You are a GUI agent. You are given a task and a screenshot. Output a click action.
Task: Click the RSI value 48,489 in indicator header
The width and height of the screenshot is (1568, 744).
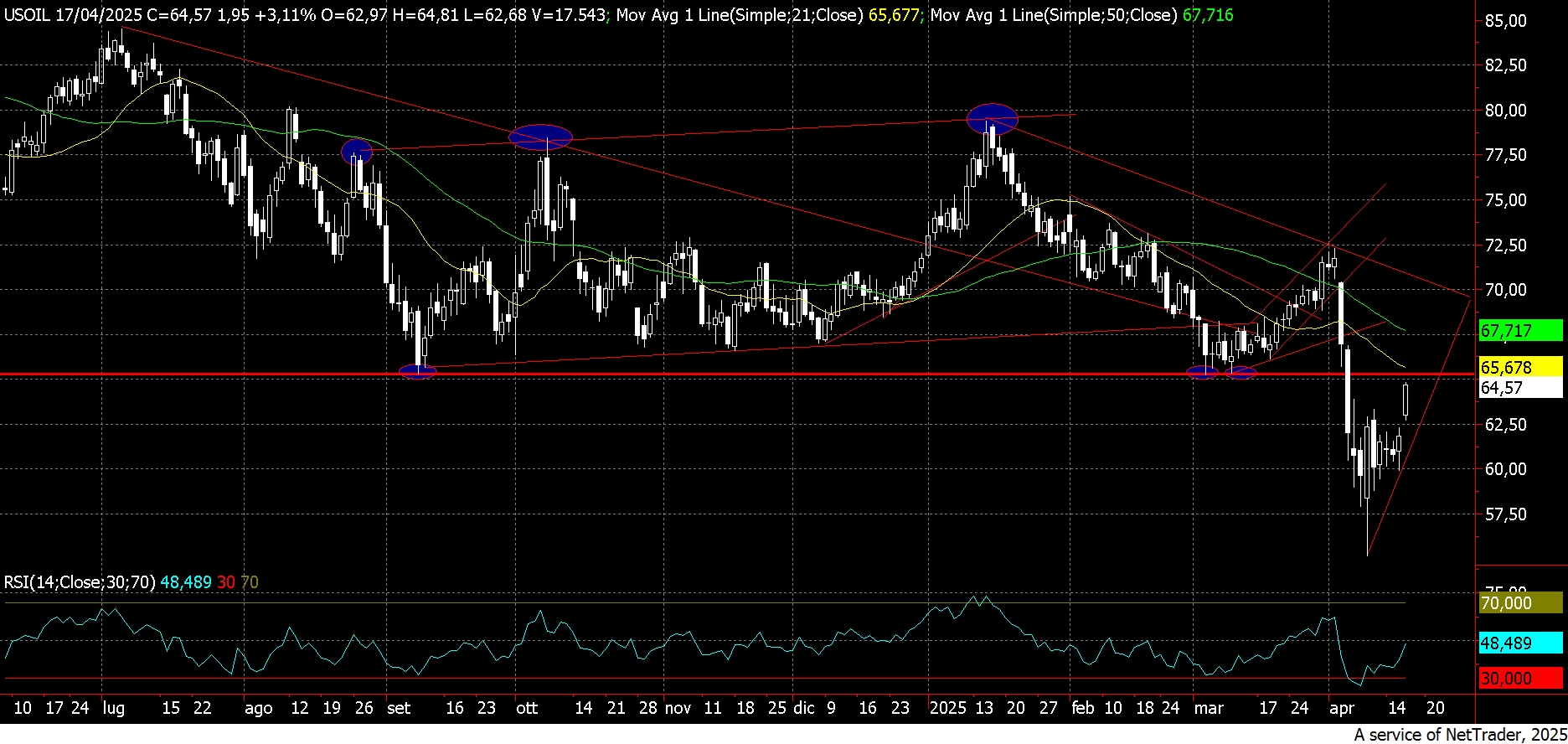pos(186,581)
